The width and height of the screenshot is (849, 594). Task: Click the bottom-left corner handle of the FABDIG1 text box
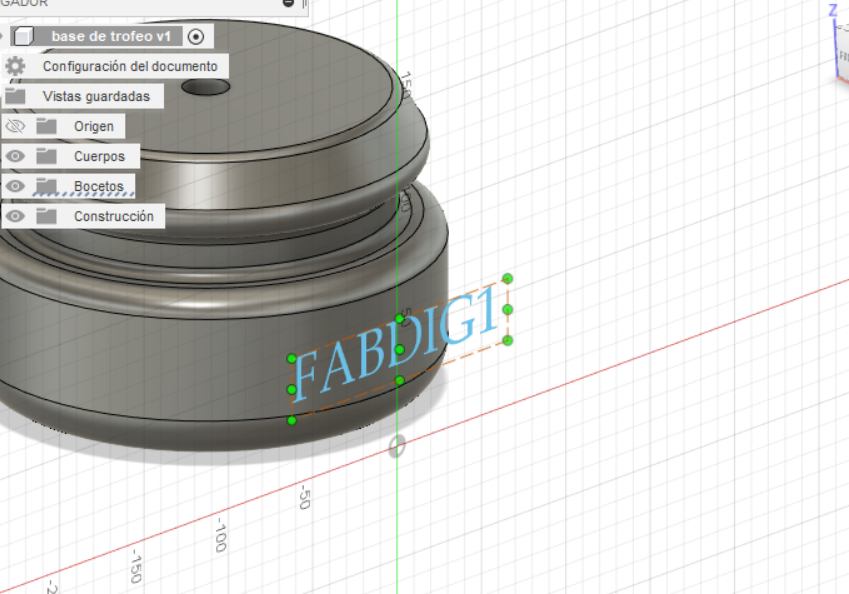[x=292, y=420]
